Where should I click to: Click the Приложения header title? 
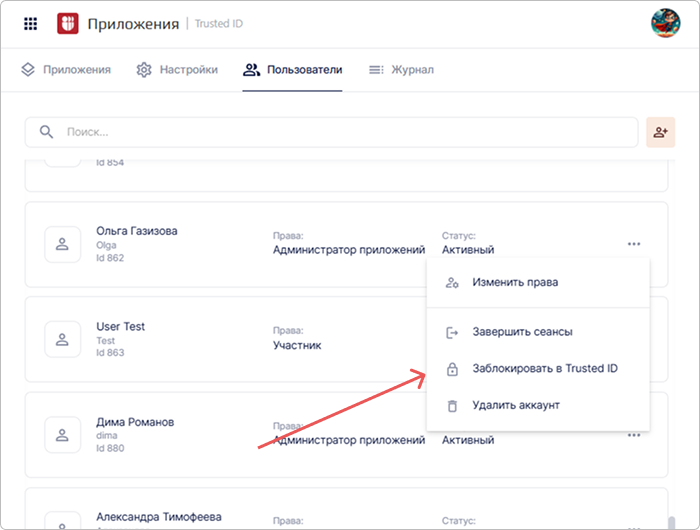tap(133, 24)
